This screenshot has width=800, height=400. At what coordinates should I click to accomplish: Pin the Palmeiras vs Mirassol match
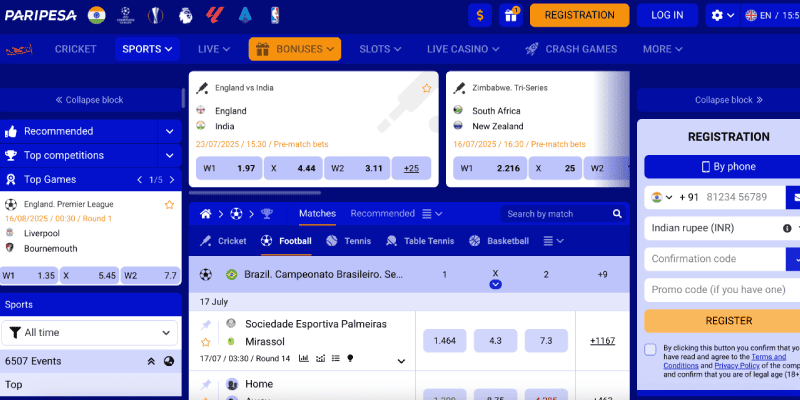(206, 324)
